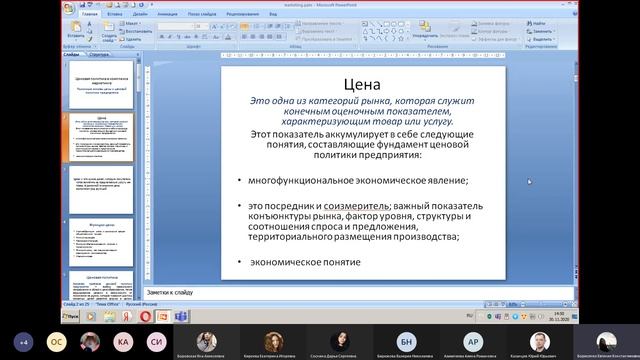640x360 pixels.
Task: Open the Layout (Макет) dropdown
Action: click(131, 24)
